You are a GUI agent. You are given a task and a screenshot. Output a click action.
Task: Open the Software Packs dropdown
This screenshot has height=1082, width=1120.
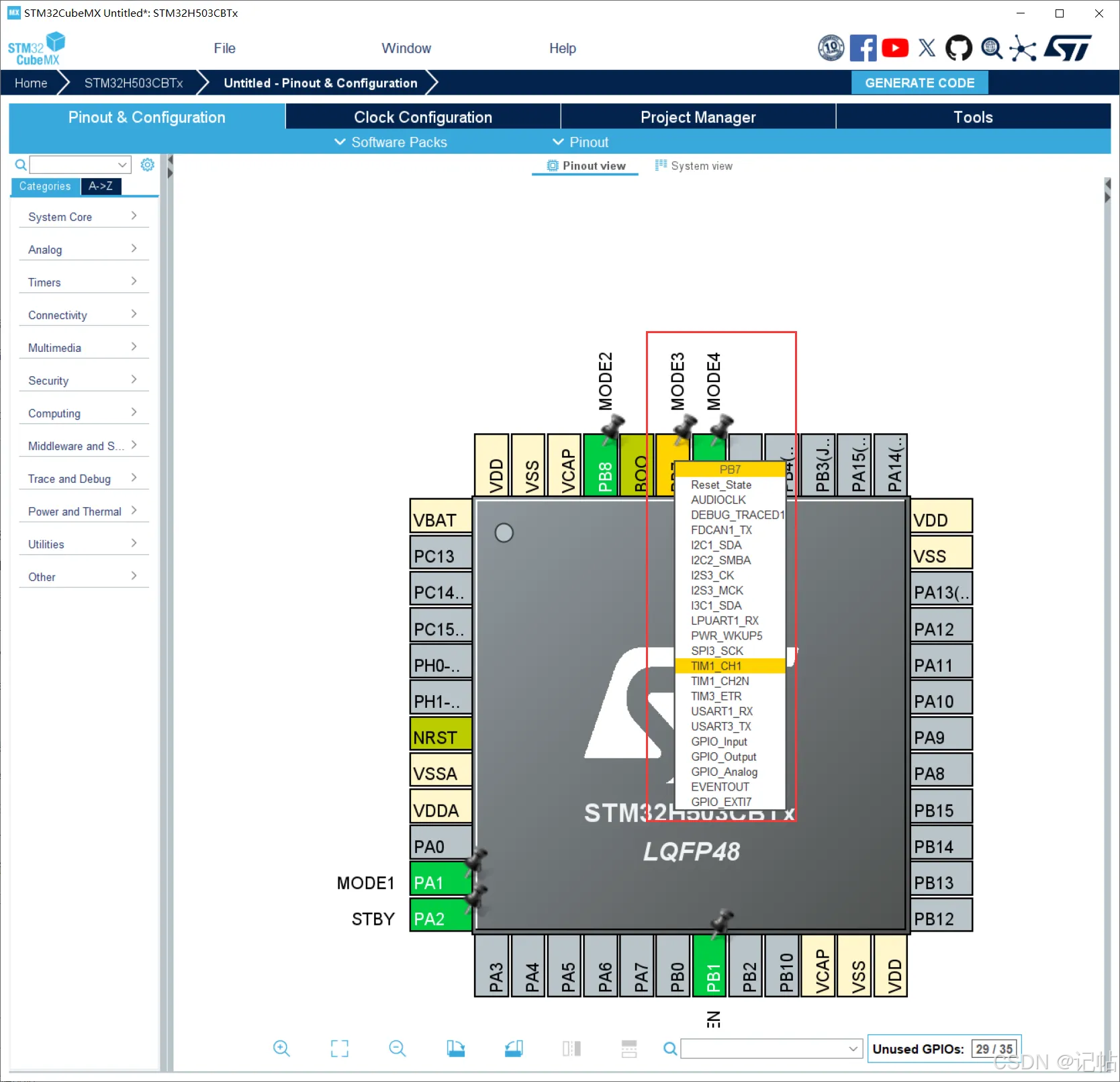click(x=391, y=142)
